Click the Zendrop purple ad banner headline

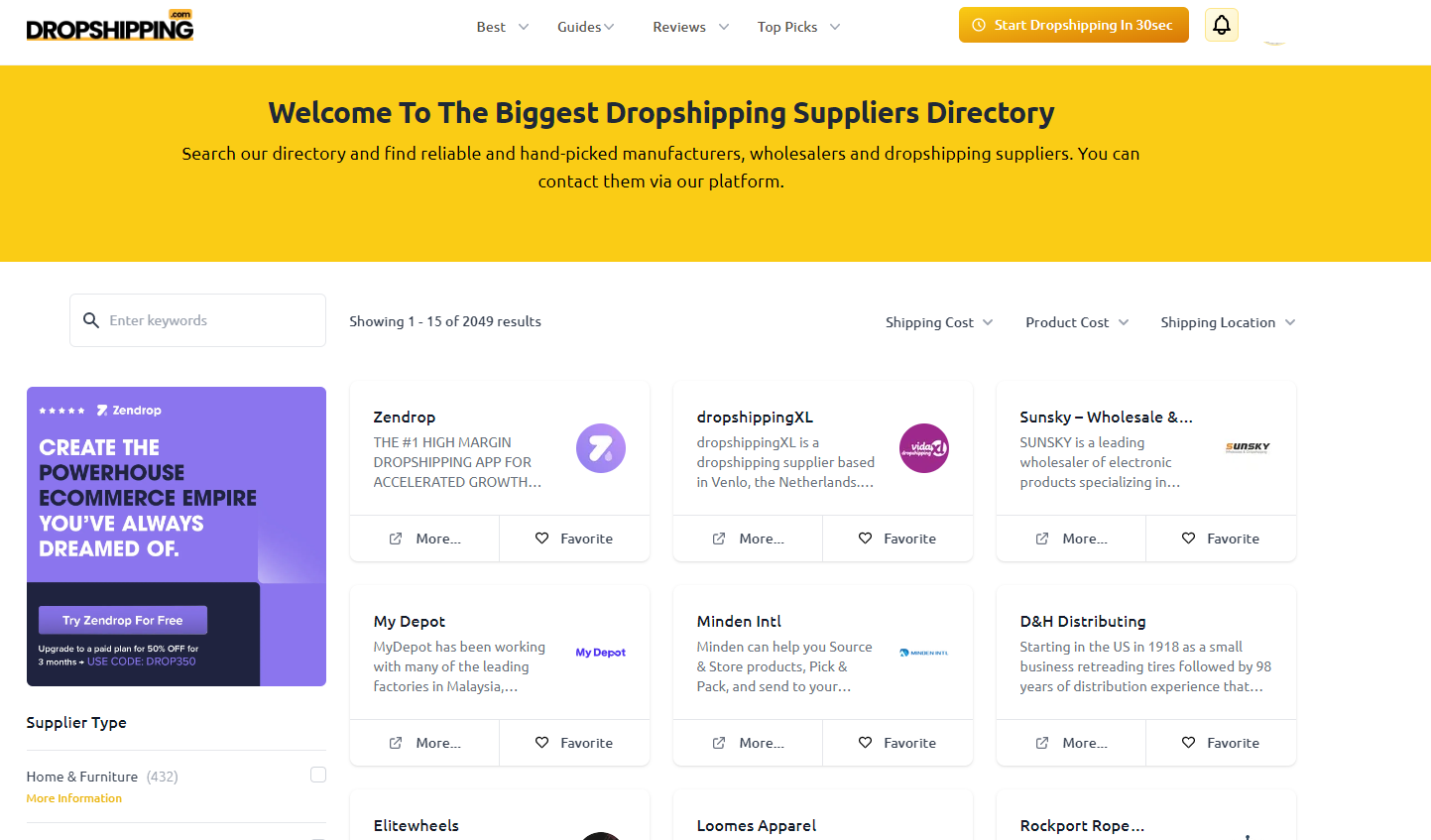[148, 498]
